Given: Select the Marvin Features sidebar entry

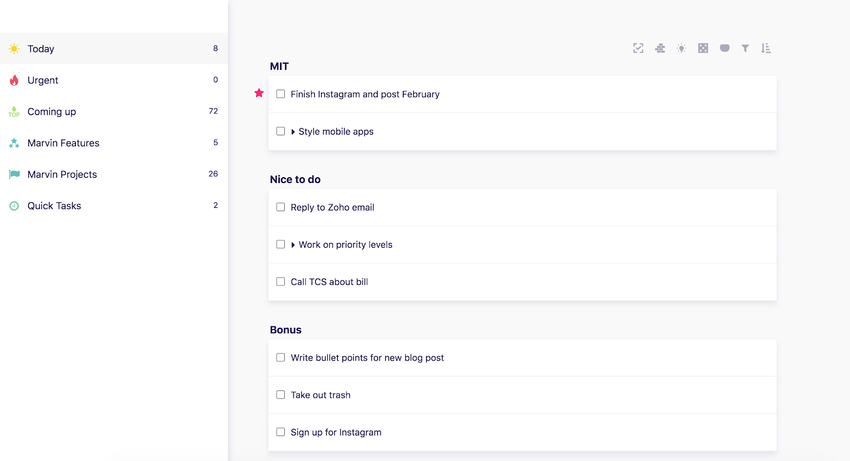Looking at the screenshot, I should (x=63, y=143).
